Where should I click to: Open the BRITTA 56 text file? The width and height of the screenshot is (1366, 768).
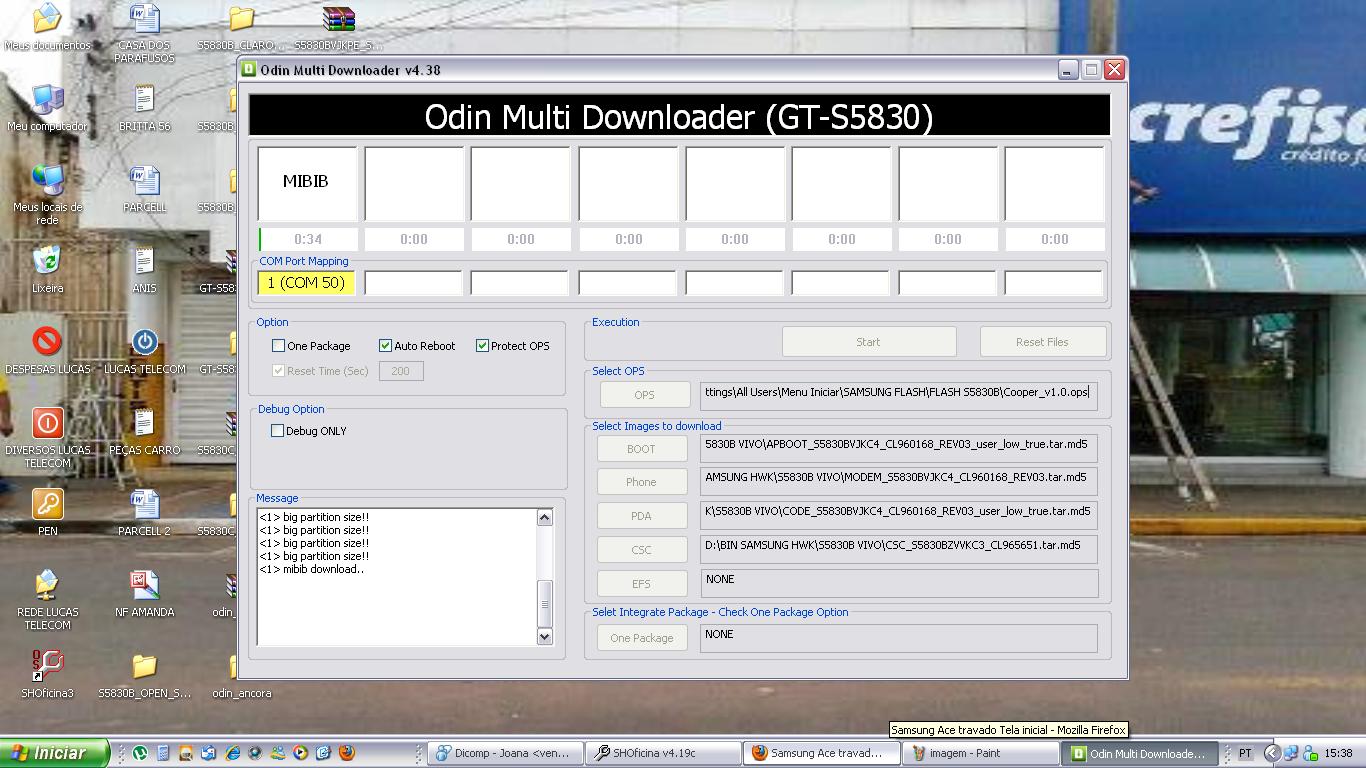pos(145,108)
